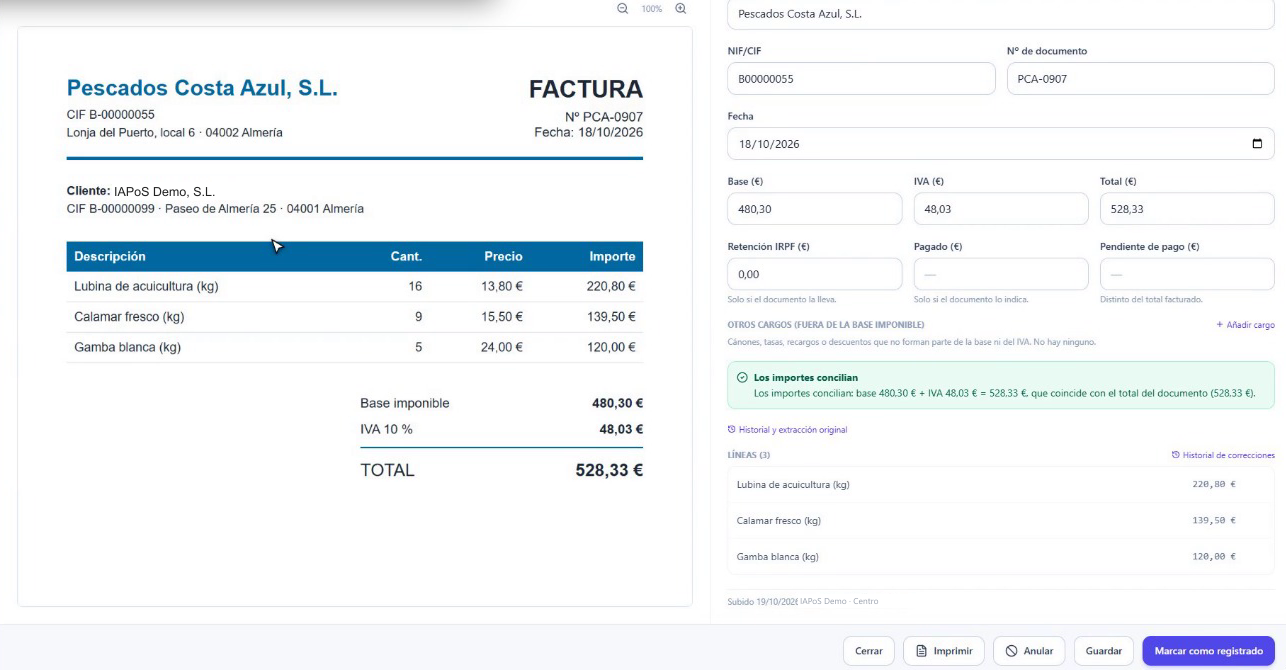Click the FACTURA title on the invoice
The width and height of the screenshot is (1286, 670).
(x=586, y=89)
